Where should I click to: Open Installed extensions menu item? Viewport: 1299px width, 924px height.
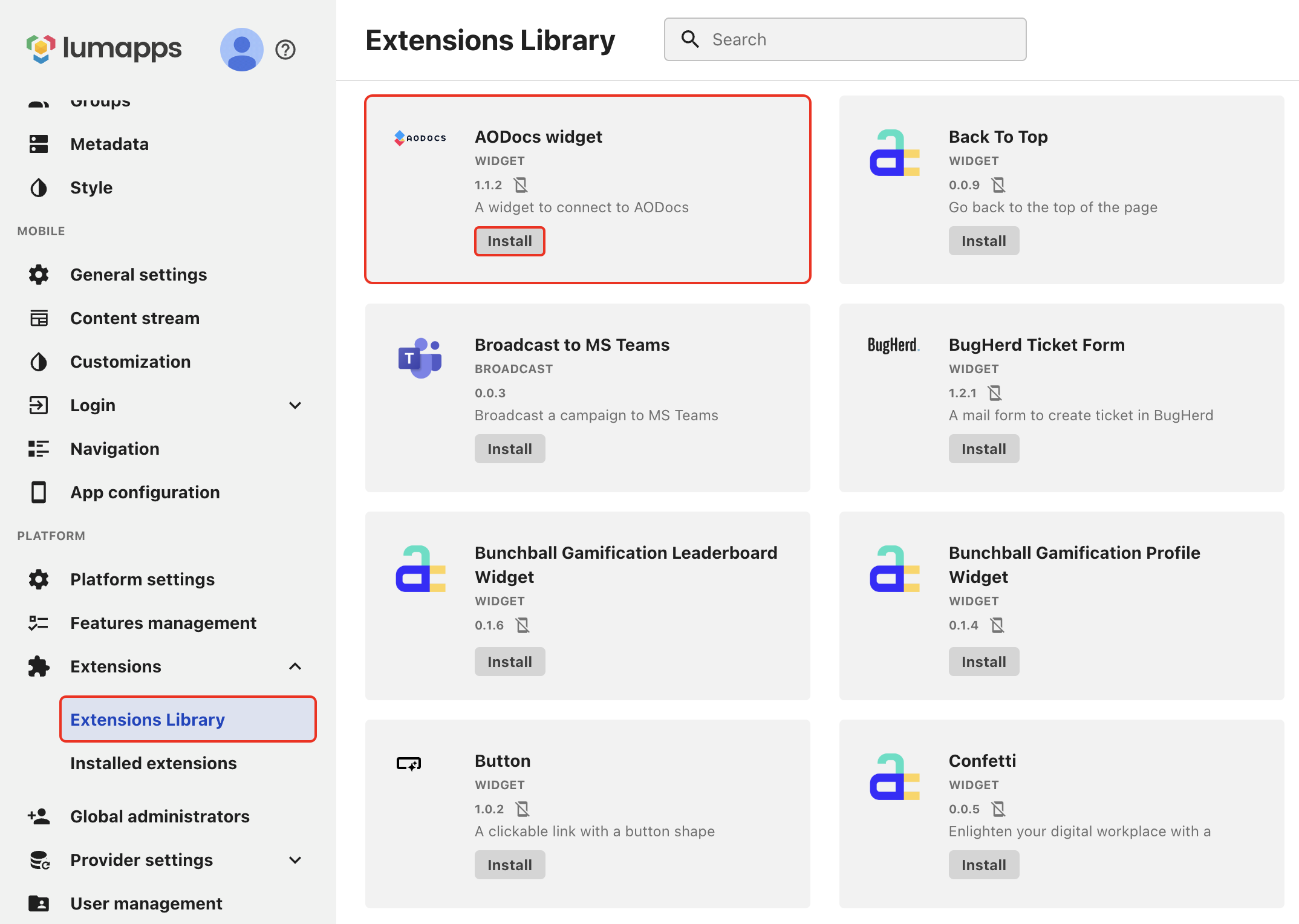point(153,763)
